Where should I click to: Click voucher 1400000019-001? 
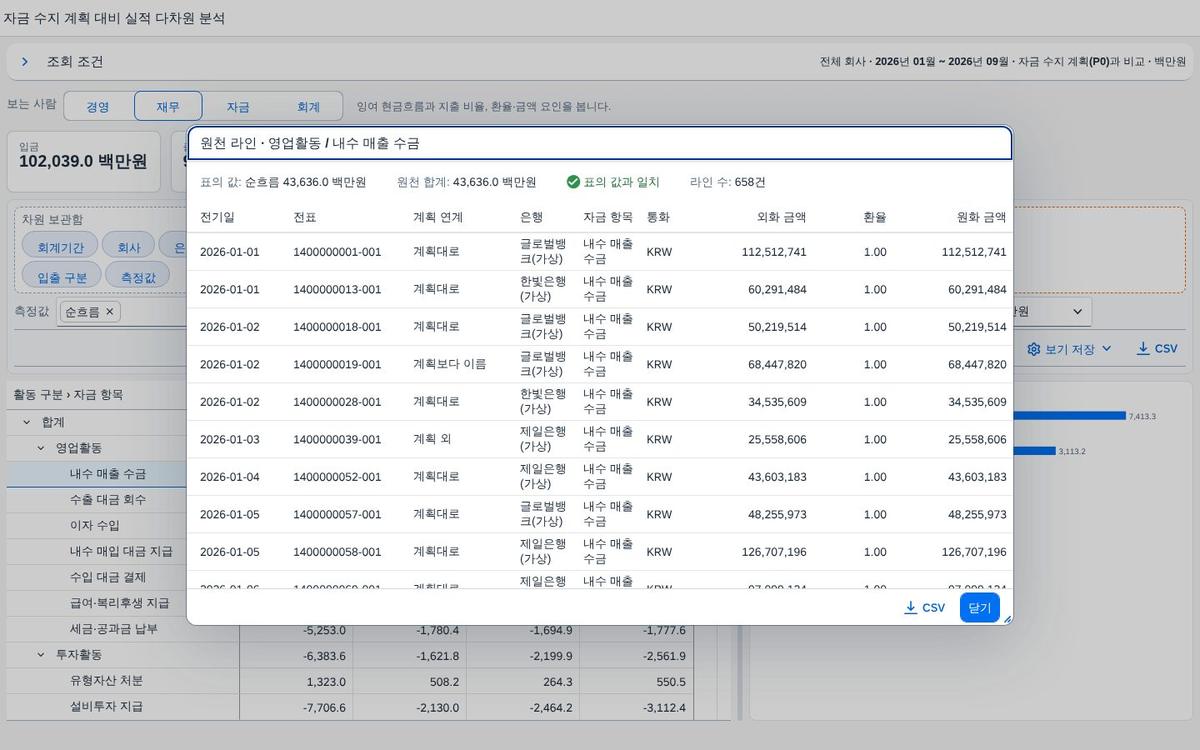(337, 365)
